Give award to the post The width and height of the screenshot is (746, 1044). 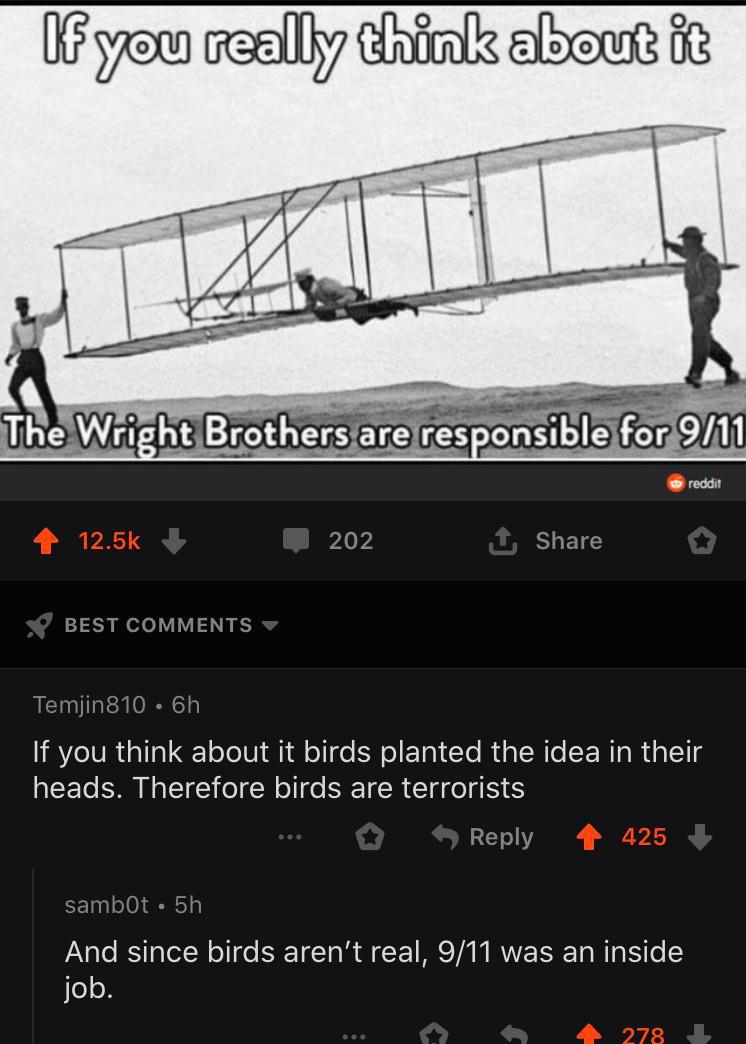click(701, 541)
